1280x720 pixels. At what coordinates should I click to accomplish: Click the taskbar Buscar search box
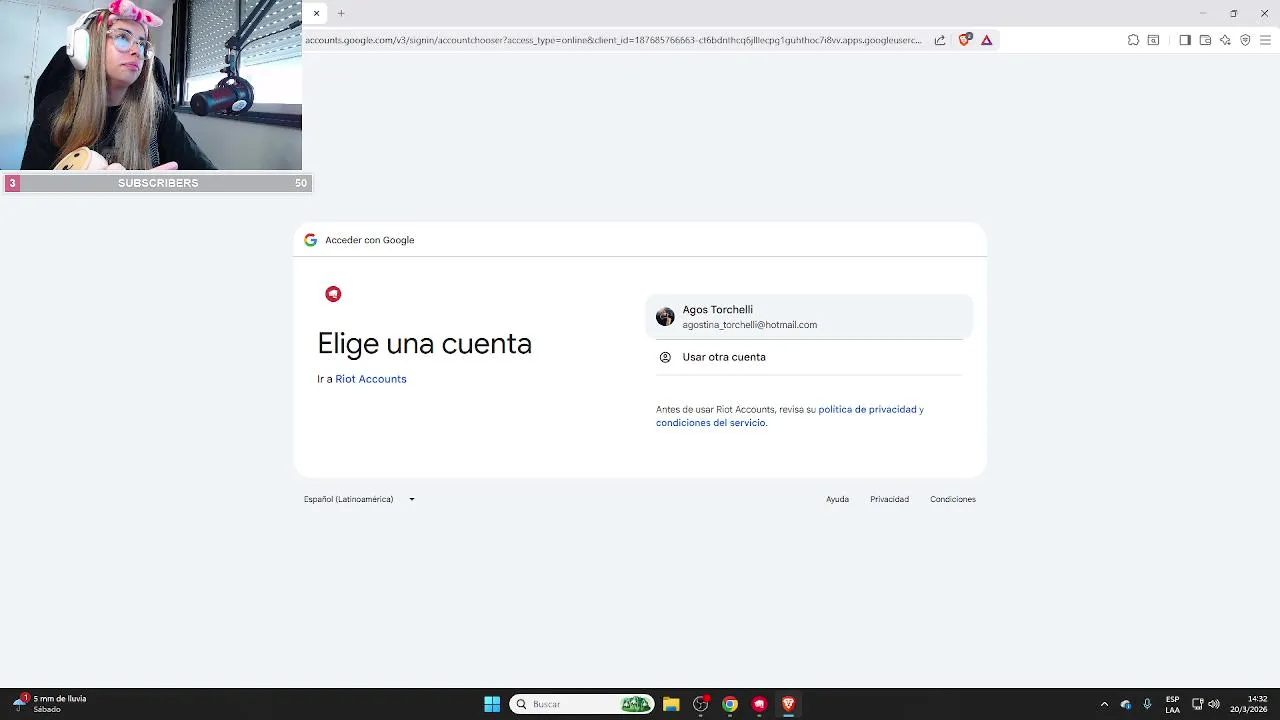[x=582, y=704]
